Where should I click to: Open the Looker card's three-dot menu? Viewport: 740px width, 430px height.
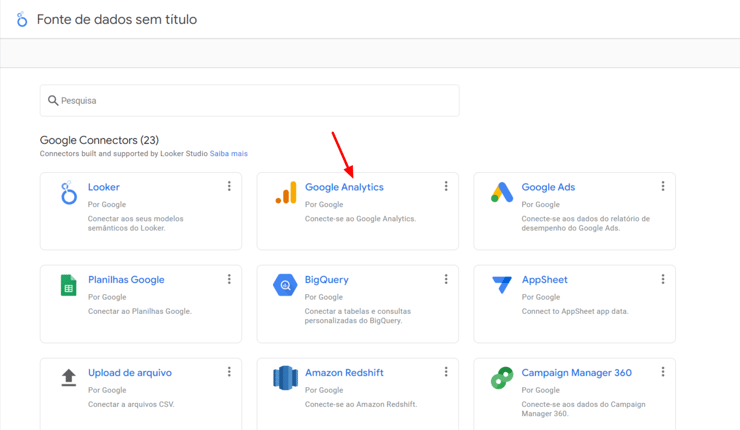coord(229,186)
